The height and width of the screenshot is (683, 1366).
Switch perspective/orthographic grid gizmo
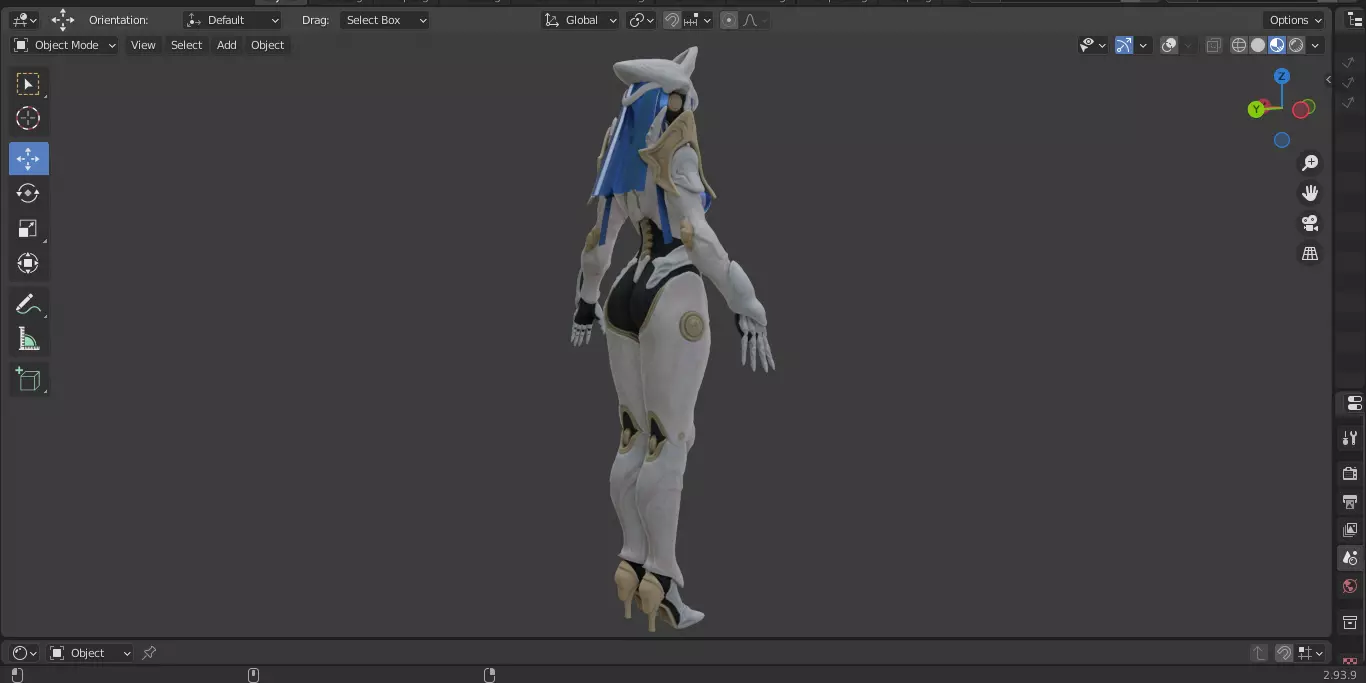click(1310, 254)
